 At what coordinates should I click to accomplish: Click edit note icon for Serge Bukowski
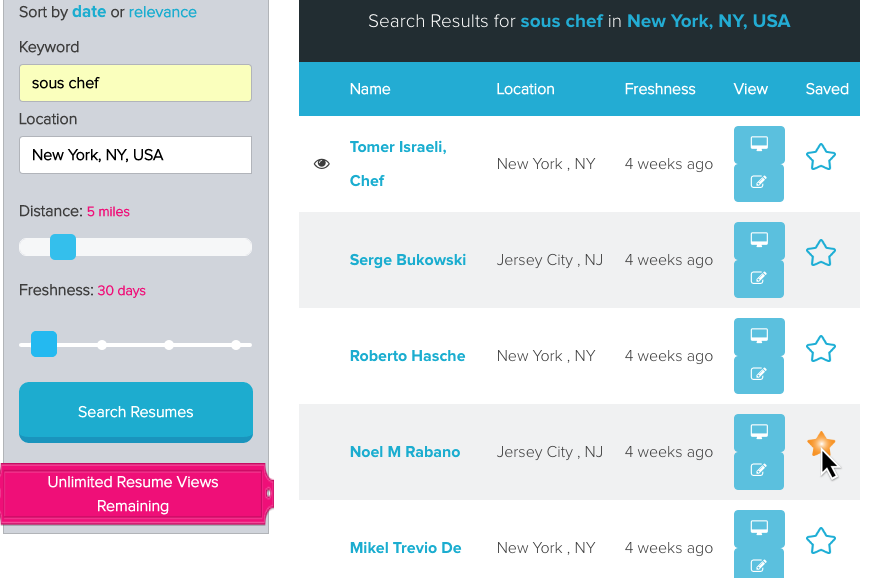pyautogui.click(x=759, y=279)
